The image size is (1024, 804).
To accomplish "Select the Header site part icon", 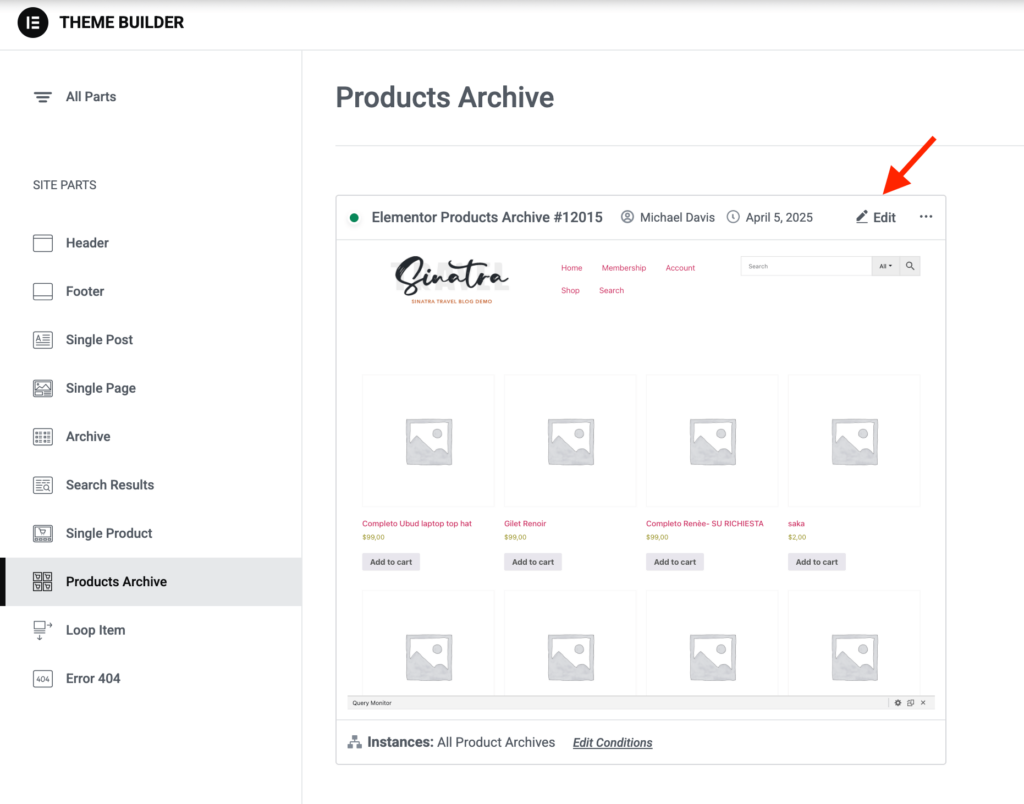I will (42, 242).
